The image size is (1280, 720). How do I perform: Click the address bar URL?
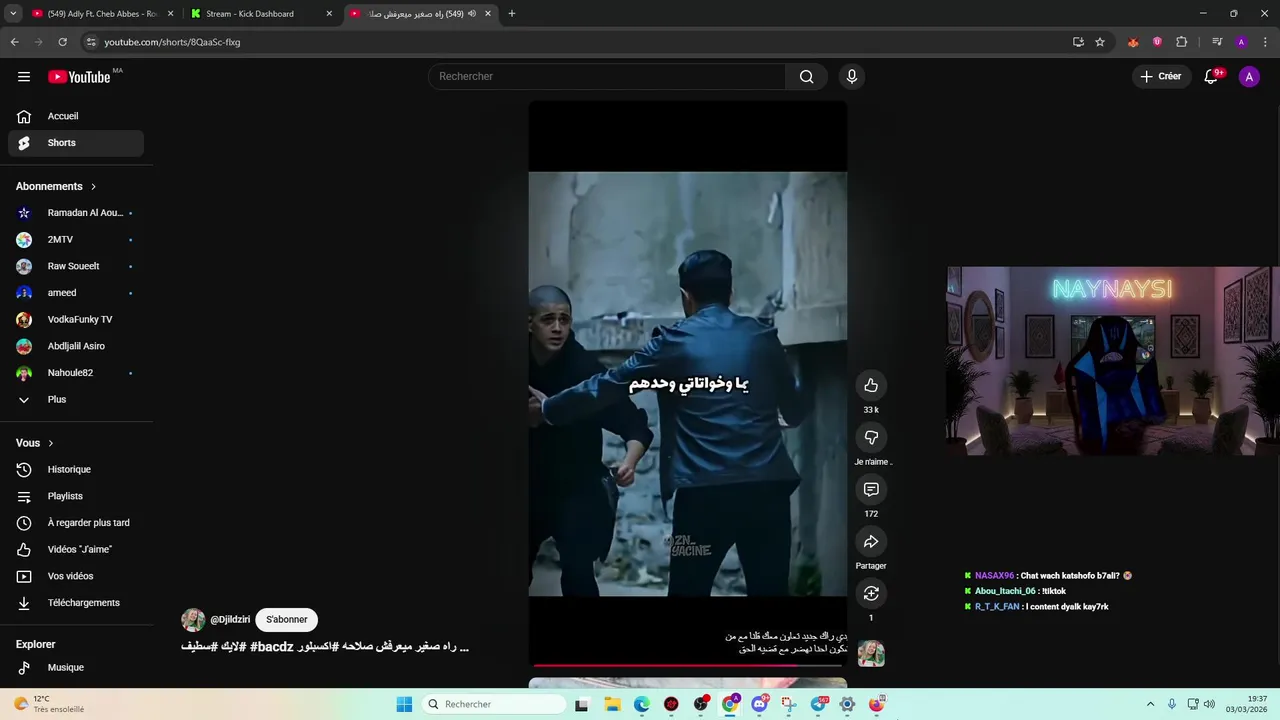172,42
